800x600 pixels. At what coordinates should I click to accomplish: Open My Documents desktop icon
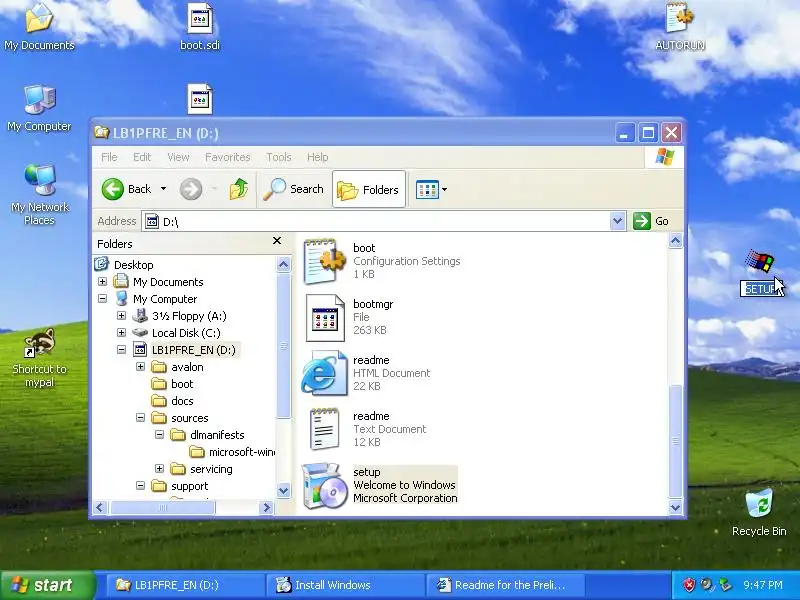pos(39,26)
